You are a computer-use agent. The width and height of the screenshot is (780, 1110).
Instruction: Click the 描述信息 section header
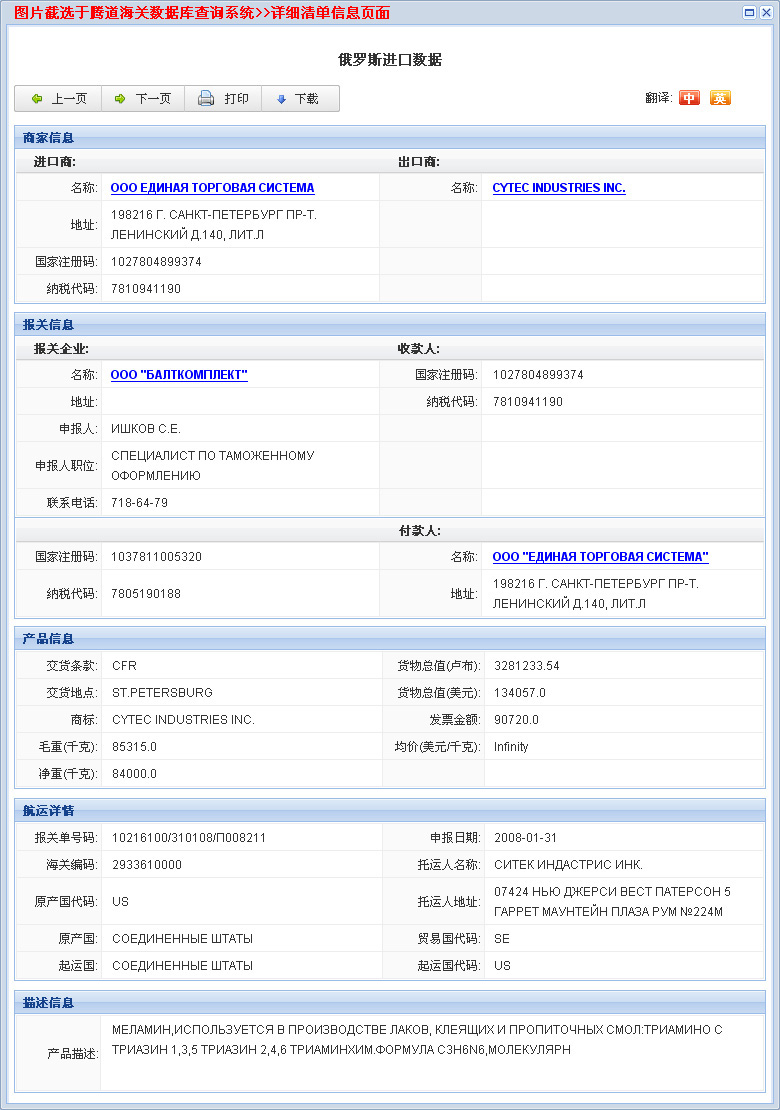click(x=48, y=1003)
